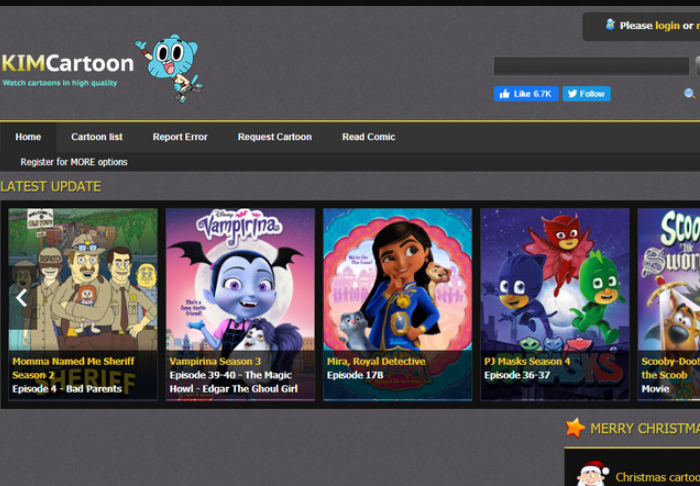The height and width of the screenshot is (486, 700).
Task: Click the star icon beside Merry Christmas
Action: click(575, 428)
